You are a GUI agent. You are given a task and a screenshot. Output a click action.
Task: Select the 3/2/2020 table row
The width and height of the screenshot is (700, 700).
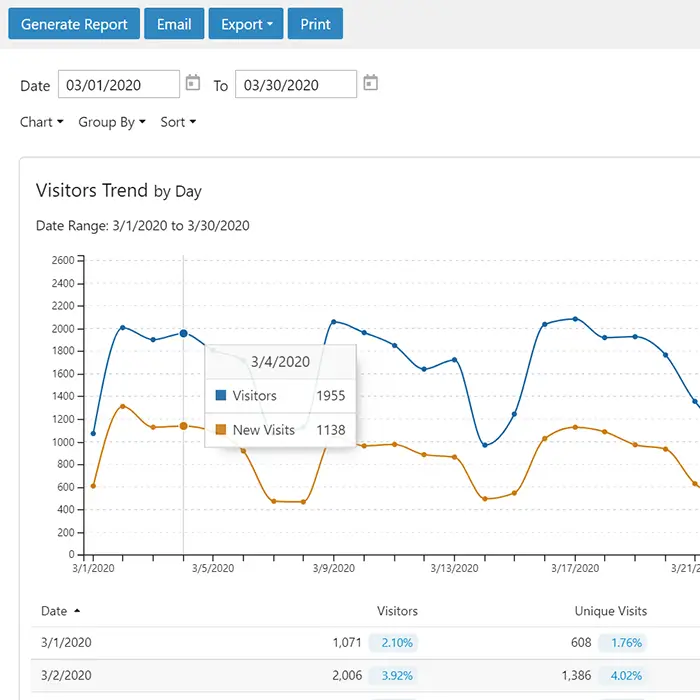(x=300, y=676)
